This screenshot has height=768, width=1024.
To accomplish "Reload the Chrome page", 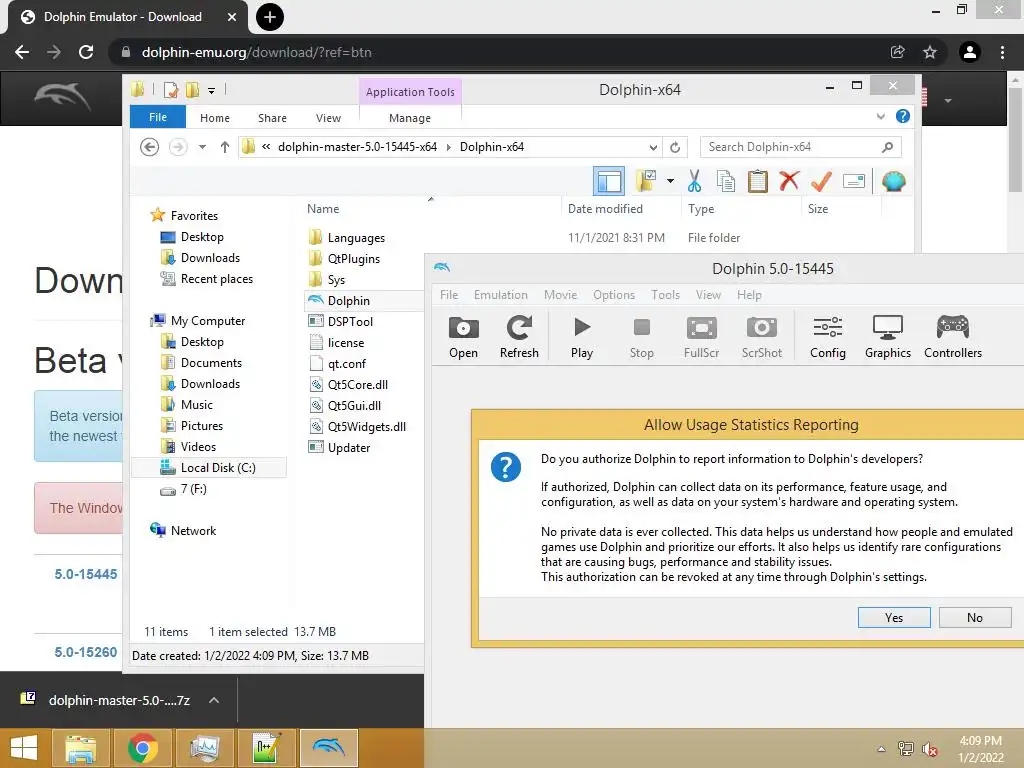I will click(86, 52).
